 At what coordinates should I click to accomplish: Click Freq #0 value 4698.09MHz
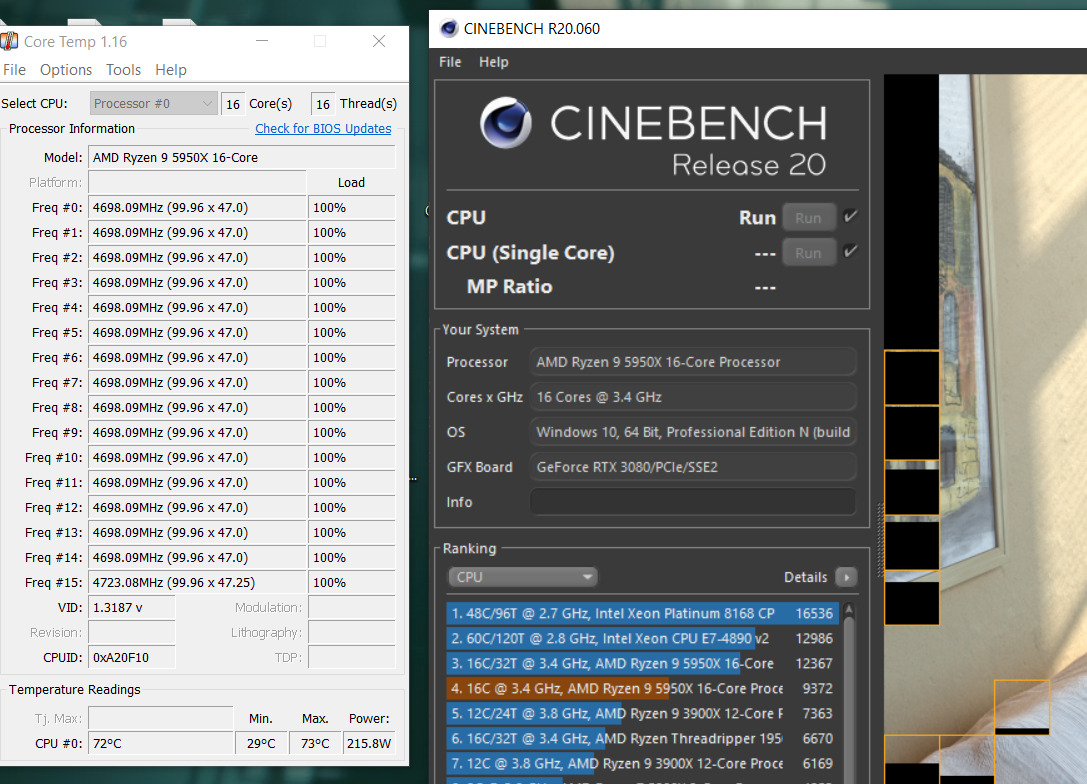coord(198,207)
